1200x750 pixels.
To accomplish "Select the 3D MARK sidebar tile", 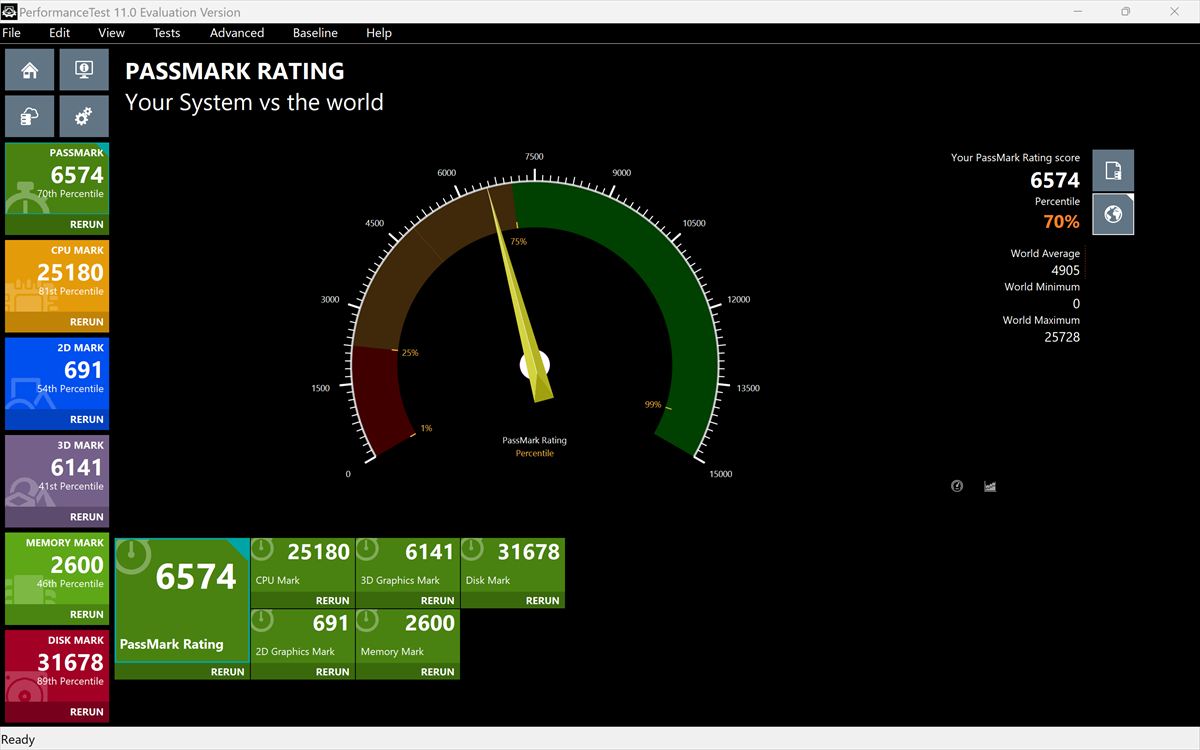I will pyautogui.click(x=57, y=472).
